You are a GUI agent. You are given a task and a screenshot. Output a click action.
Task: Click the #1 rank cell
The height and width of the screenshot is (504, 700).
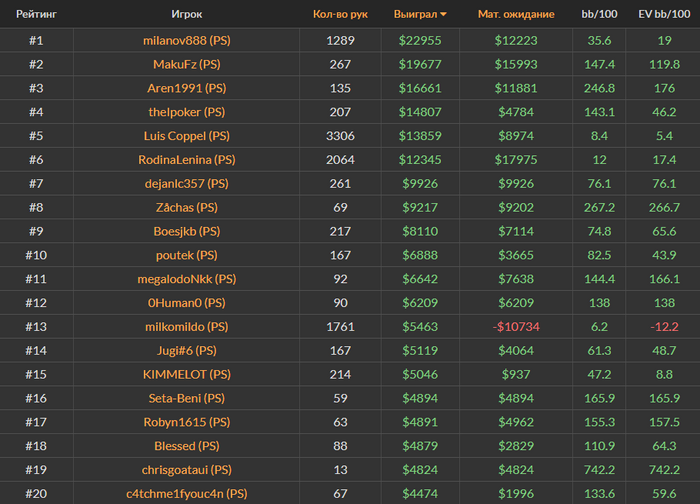[36, 40]
